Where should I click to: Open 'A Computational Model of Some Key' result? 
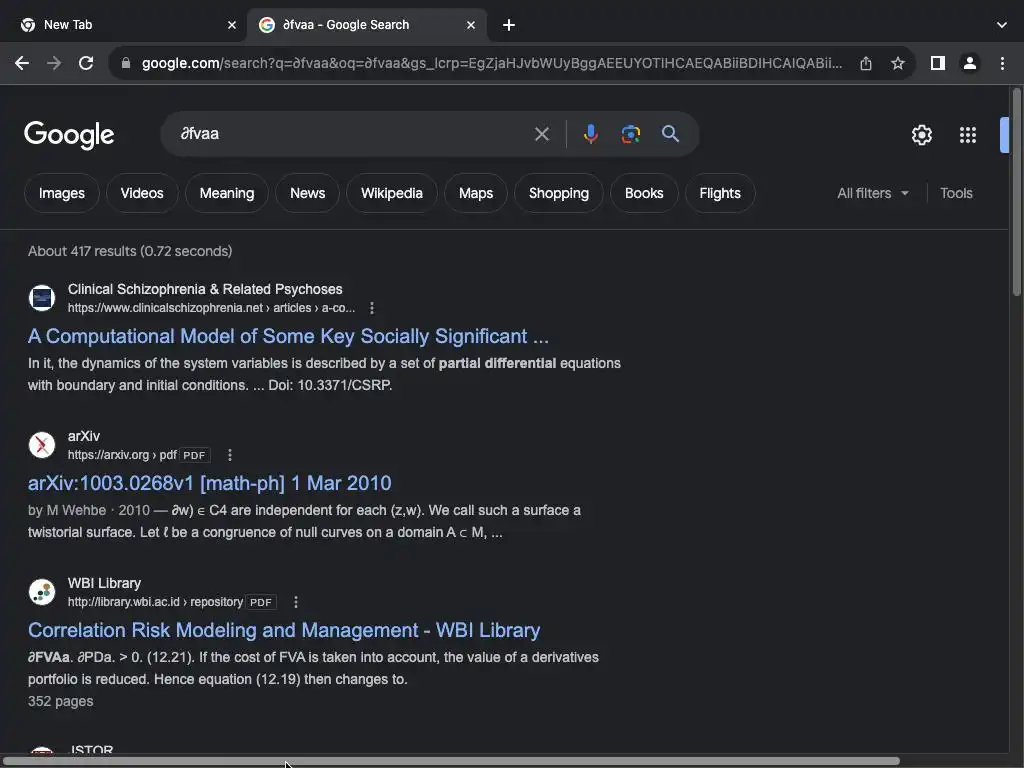click(288, 336)
